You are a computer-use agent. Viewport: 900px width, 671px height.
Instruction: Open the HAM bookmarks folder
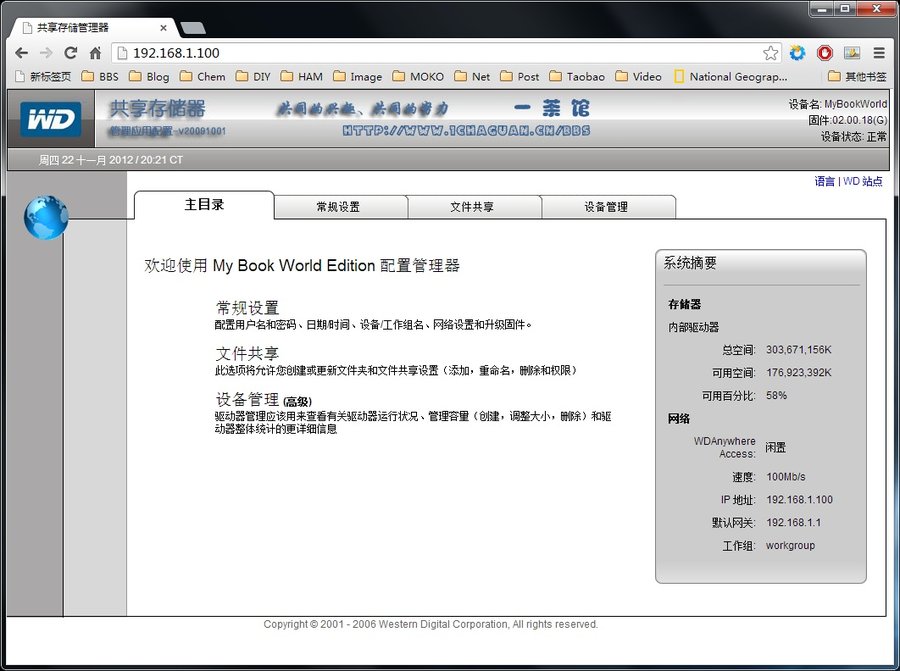(x=302, y=76)
